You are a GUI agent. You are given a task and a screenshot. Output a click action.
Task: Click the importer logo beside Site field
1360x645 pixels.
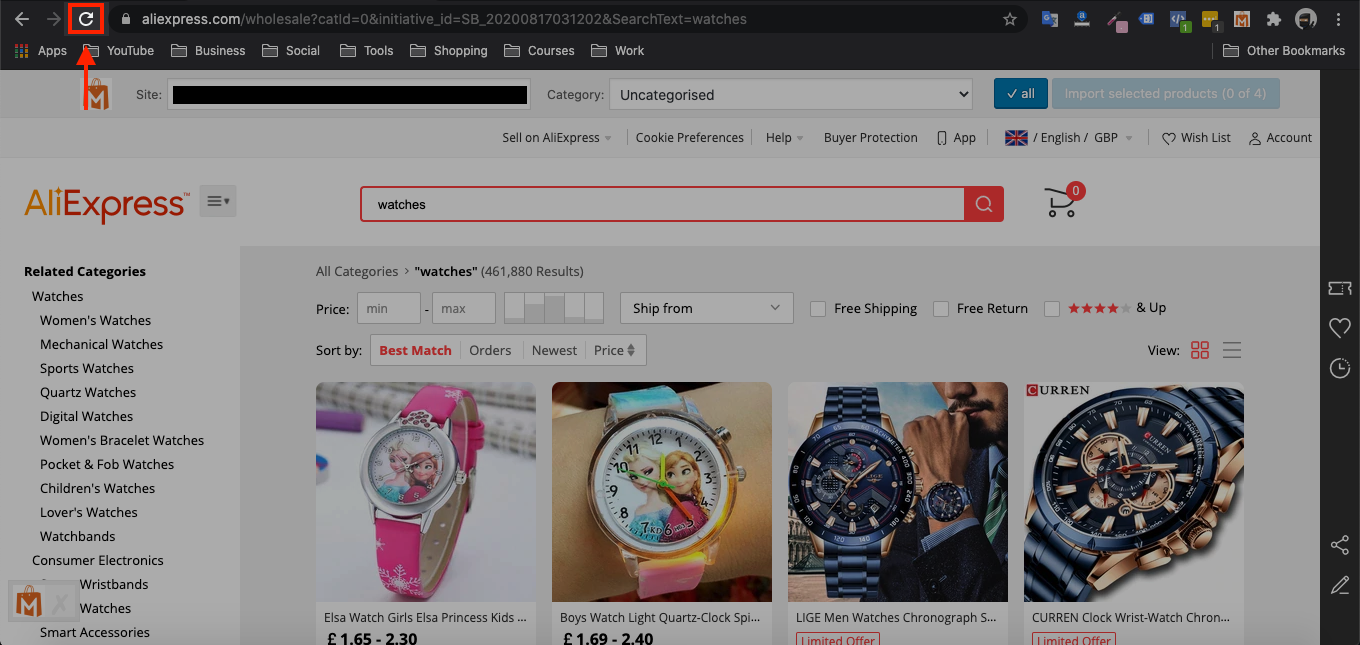point(97,95)
